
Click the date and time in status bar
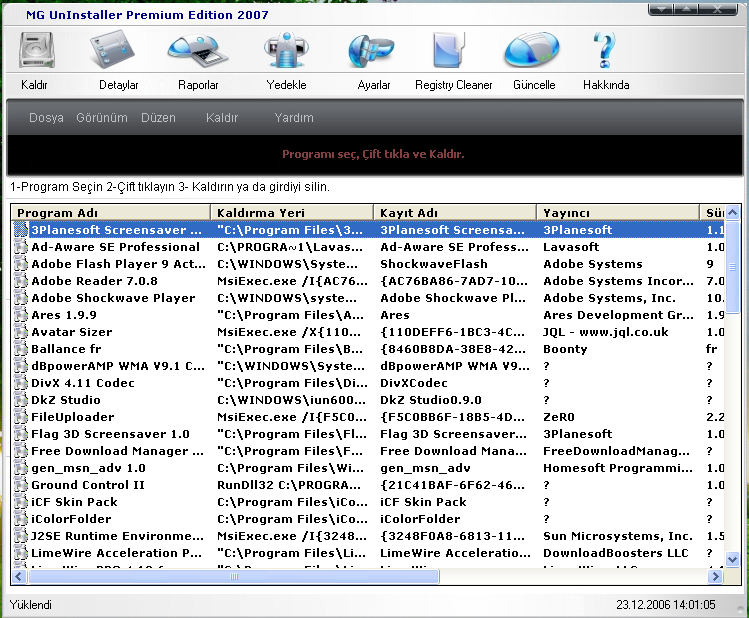(x=666, y=605)
